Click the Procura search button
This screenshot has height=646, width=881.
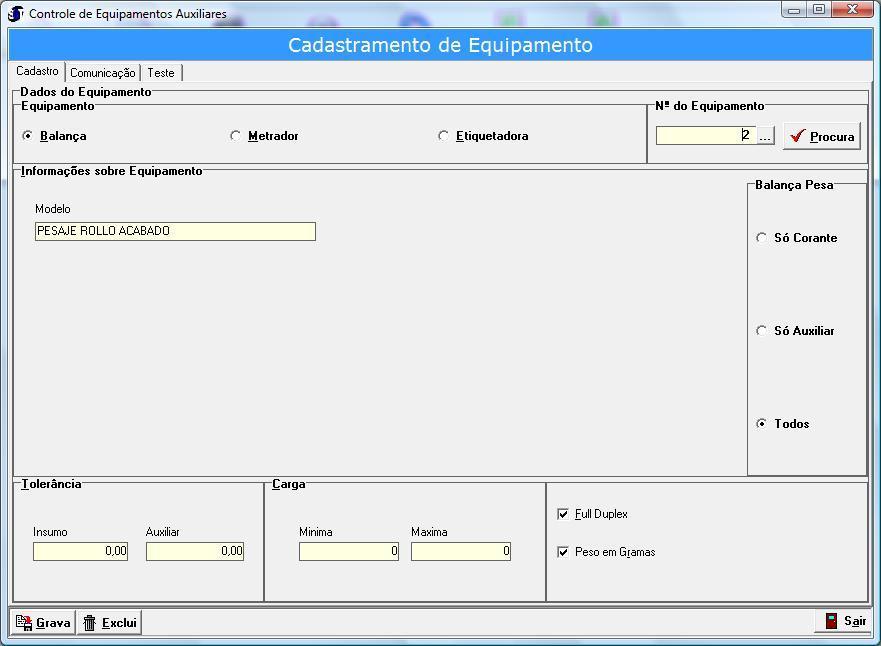[821, 136]
